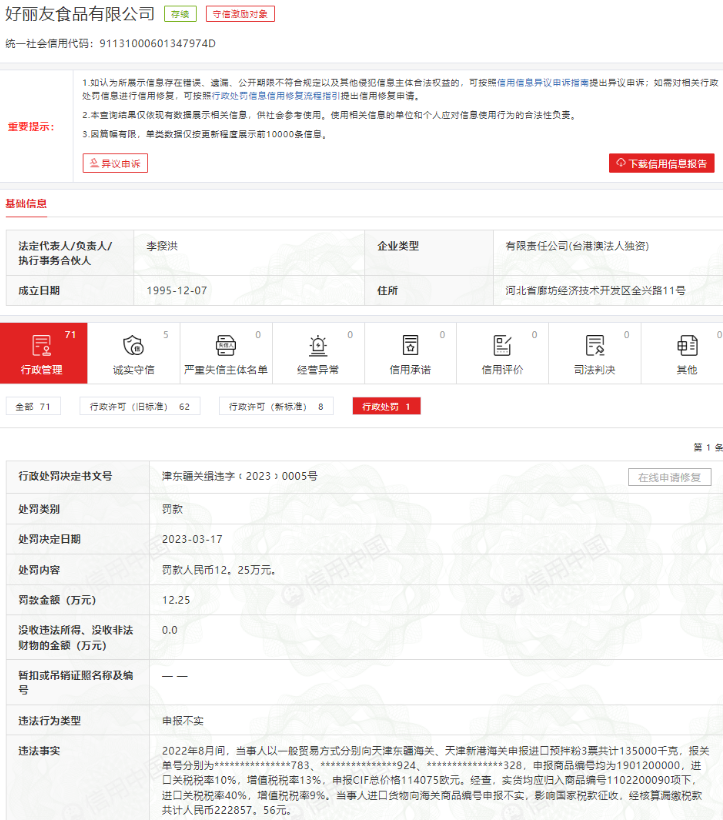Click the 在线申请修复 button
Screen dimensions: 723x820
669,477
